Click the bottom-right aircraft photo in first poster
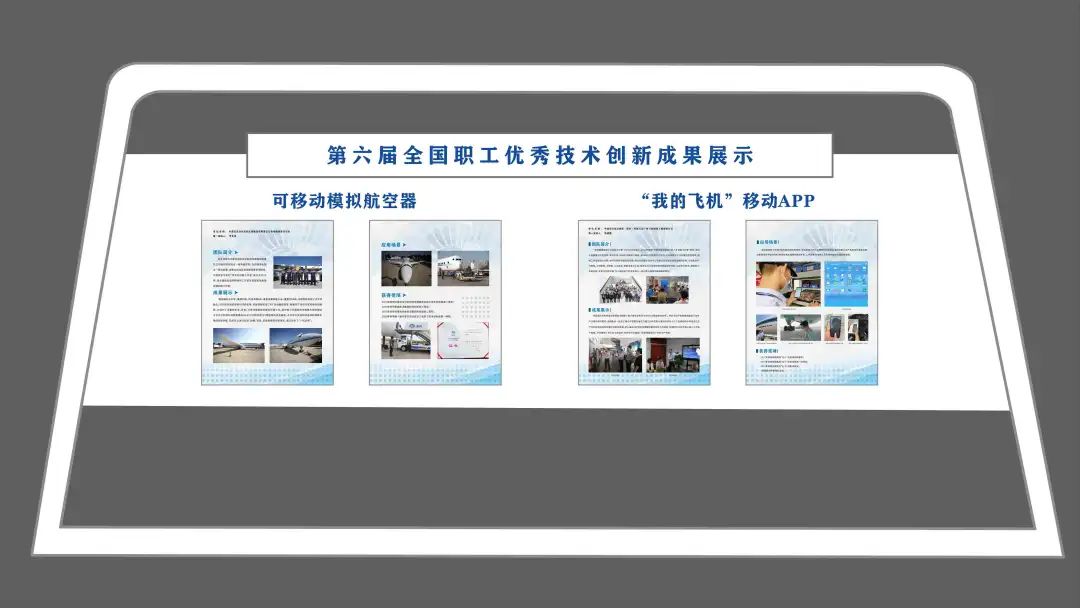The height and width of the screenshot is (608, 1080). 296,347
